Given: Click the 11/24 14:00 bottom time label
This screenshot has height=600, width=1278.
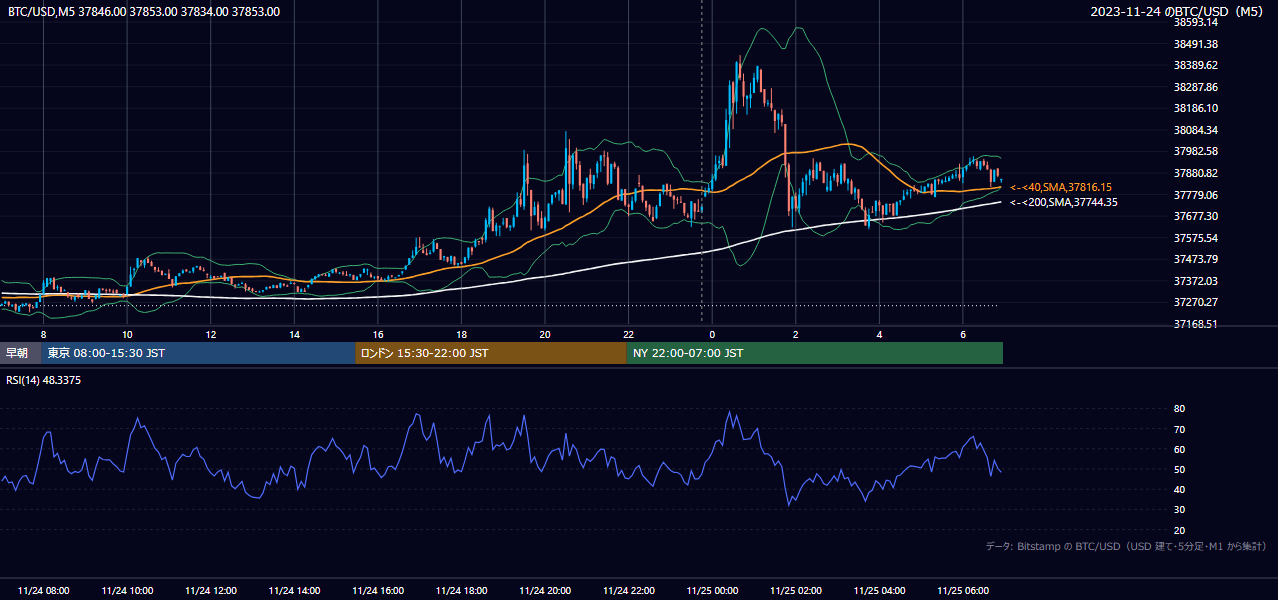Looking at the screenshot, I should point(294,591).
